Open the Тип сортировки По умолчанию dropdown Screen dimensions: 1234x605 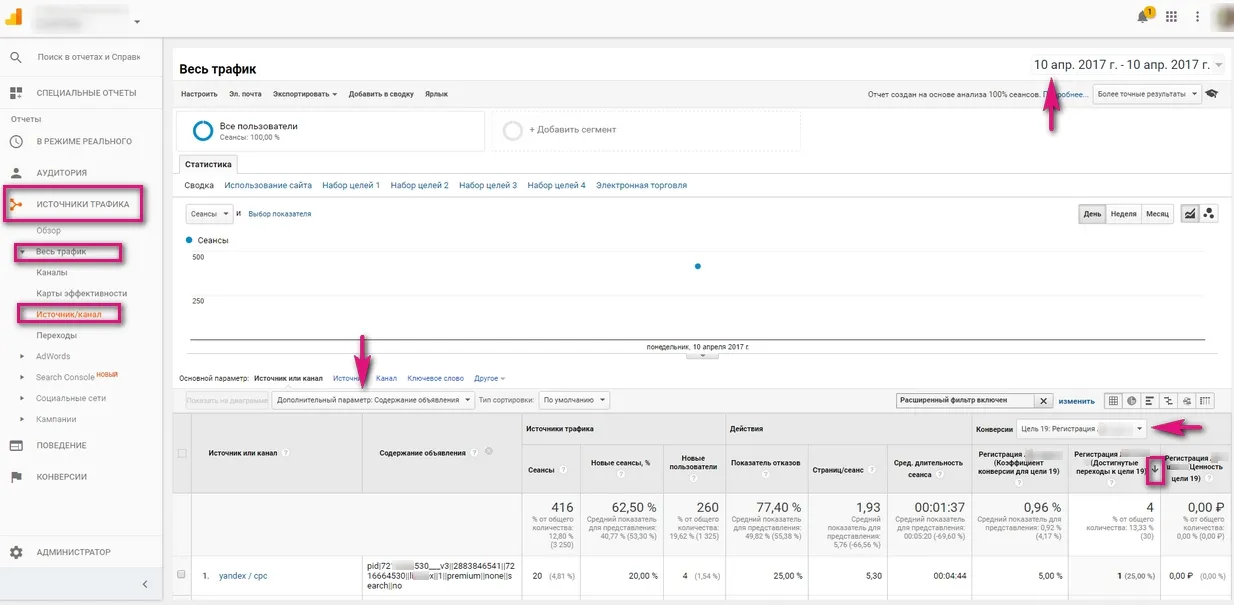pyautogui.click(x=574, y=400)
